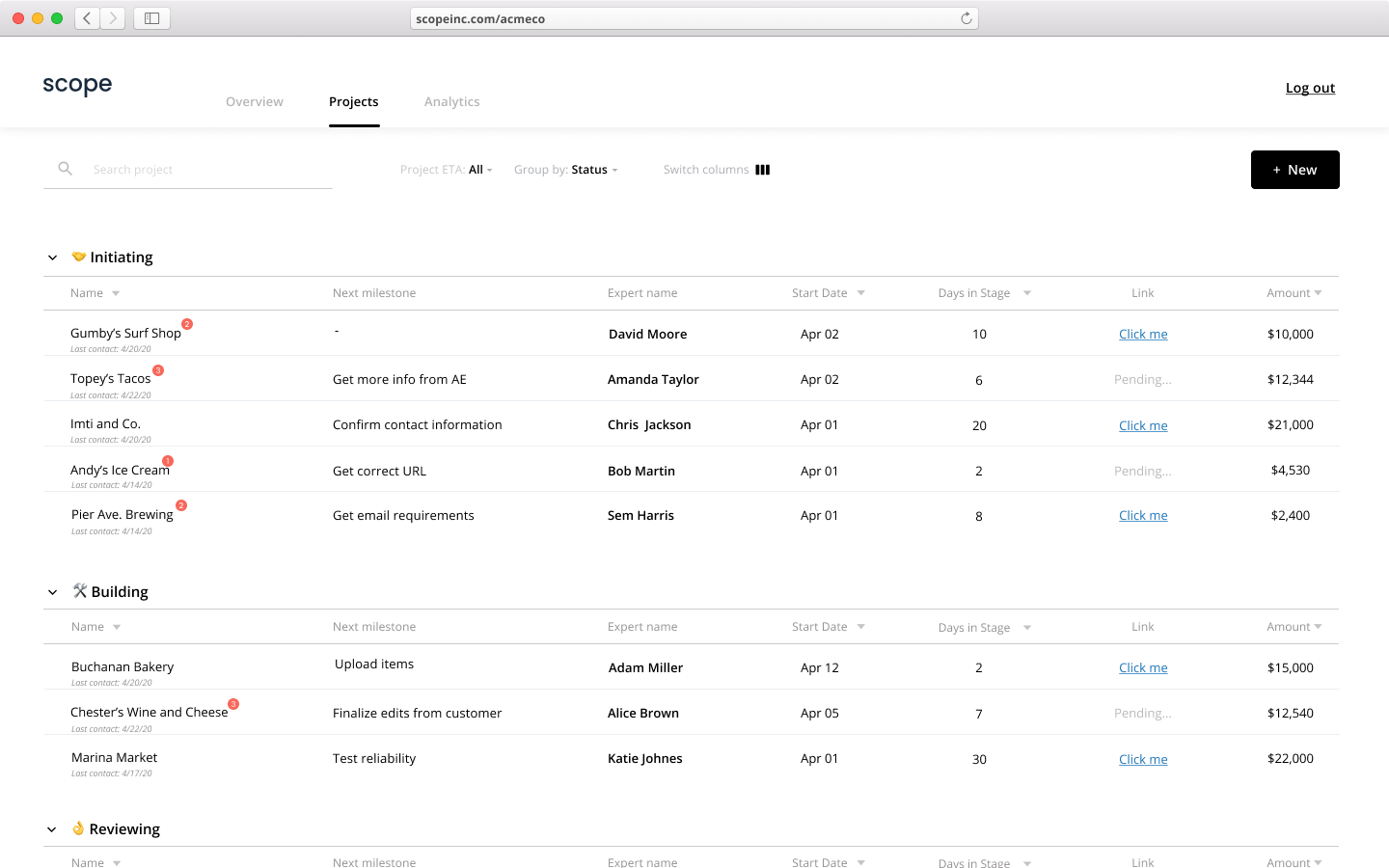Click the notification badge on Gumby's Surf Shop
The height and width of the screenshot is (868, 1389).
(186, 324)
